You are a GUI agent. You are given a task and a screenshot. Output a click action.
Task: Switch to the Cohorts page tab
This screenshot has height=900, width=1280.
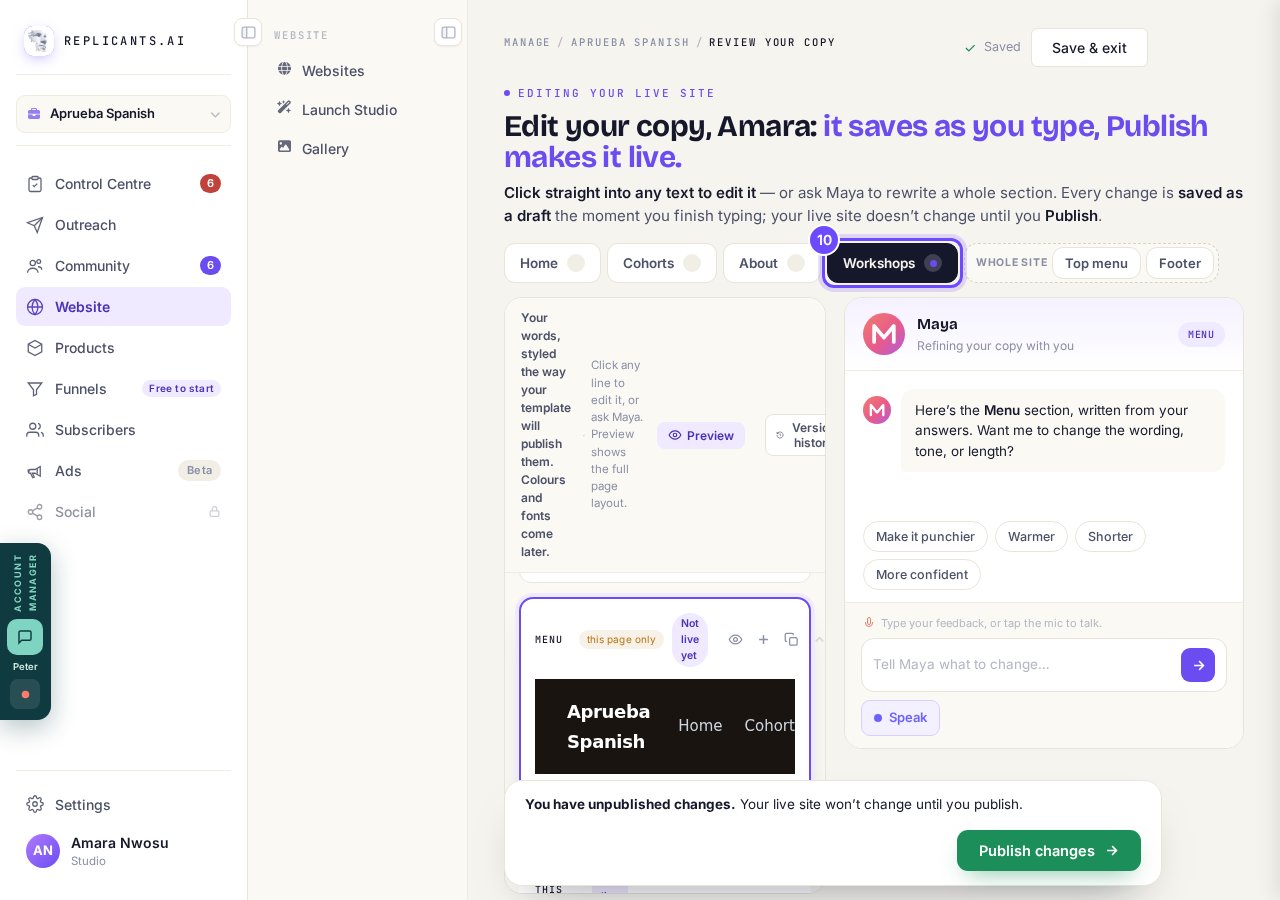[662, 263]
